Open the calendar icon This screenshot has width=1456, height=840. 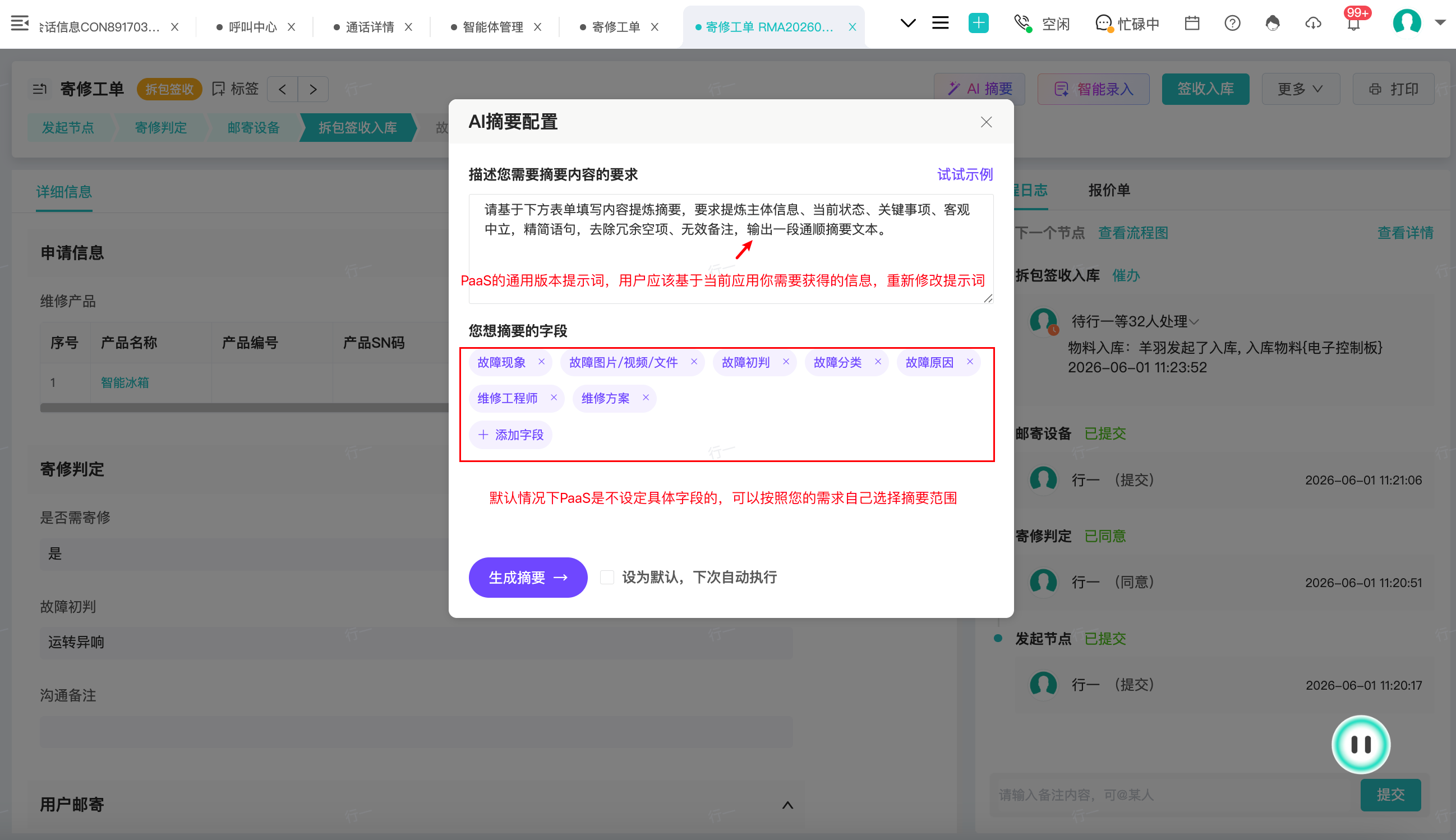[1192, 23]
